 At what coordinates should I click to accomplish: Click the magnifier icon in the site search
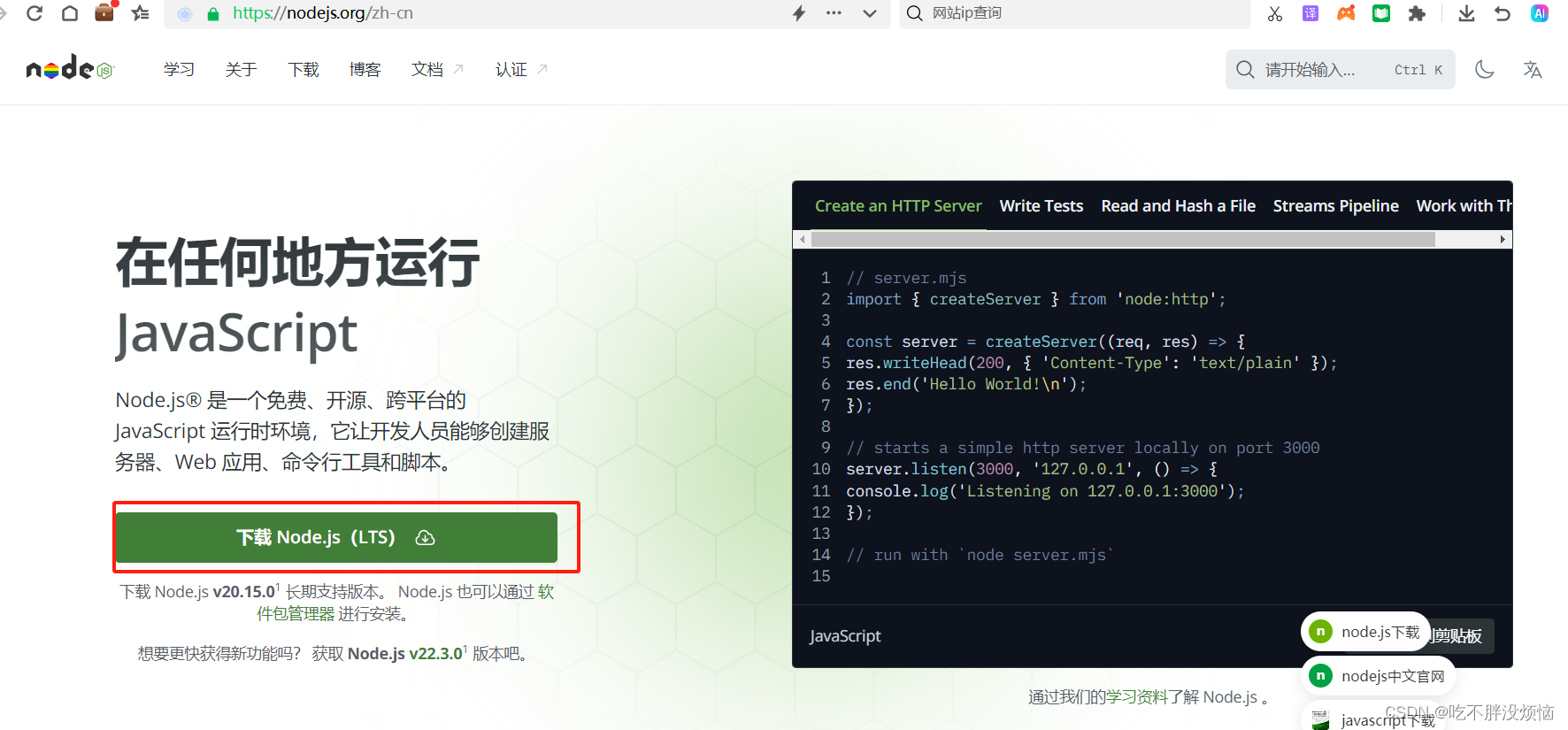(x=1245, y=69)
